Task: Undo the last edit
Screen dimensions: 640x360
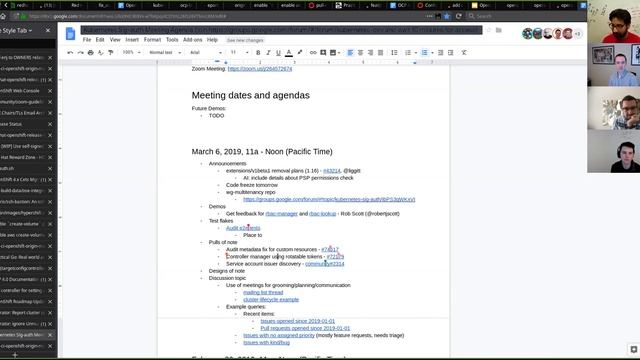Action: 70,53
